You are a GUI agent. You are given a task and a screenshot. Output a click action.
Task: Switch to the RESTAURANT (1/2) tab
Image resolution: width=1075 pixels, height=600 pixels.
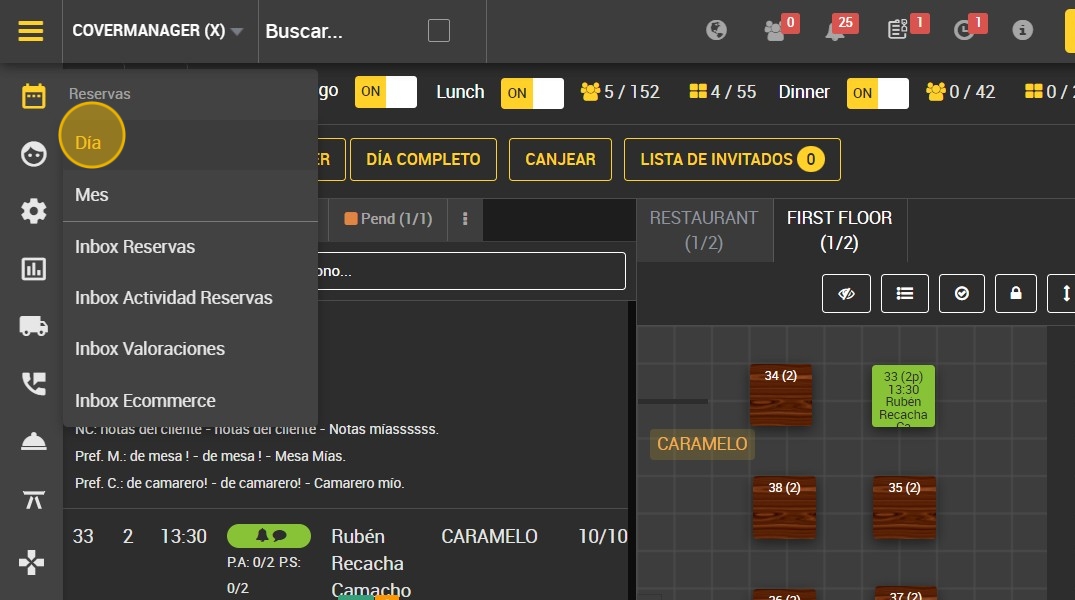coord(704,230)
